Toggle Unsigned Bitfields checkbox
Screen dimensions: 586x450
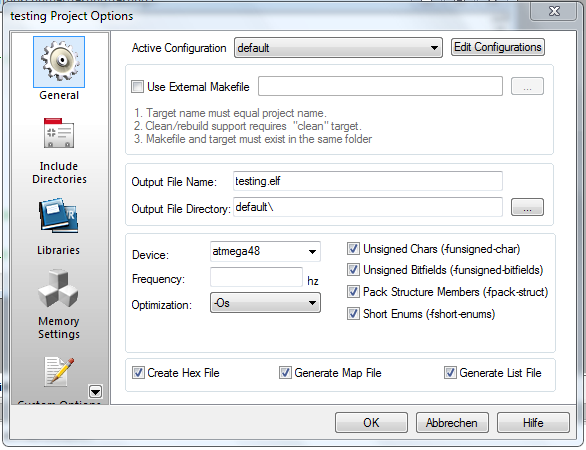coord(353,269)
